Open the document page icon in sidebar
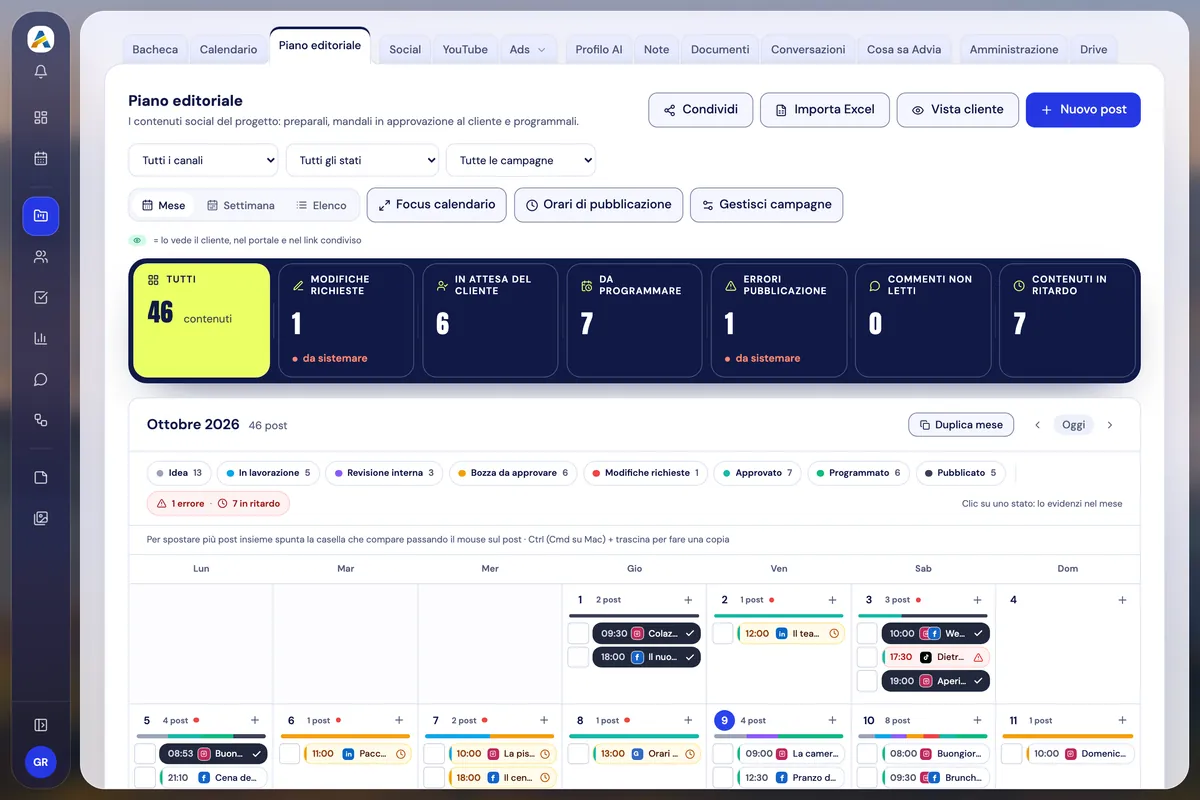Viewport: 1200px width, 800px height. pyautogui.click(x=41, y=477)
